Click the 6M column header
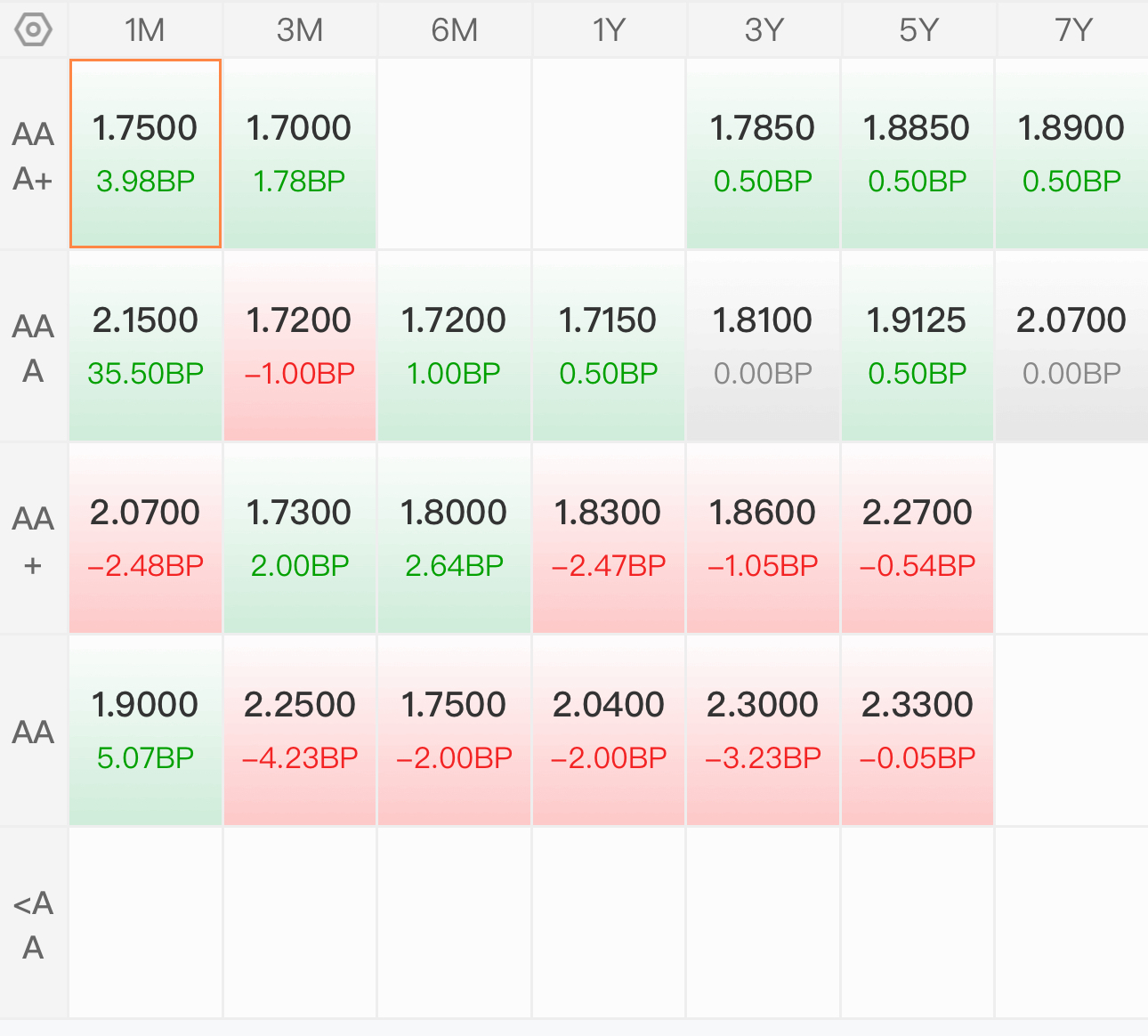The height and width of the screenshot is (1036, 1148). tap(455, 30)
